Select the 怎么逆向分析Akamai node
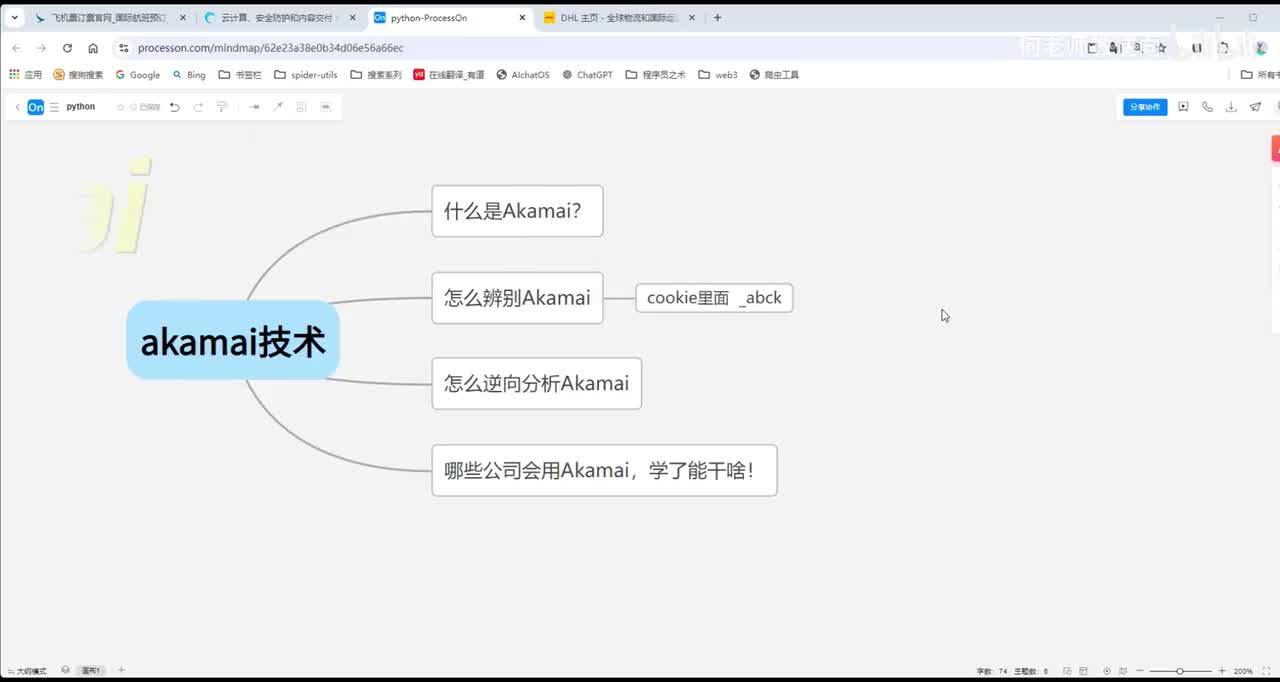 click(536, 383)
